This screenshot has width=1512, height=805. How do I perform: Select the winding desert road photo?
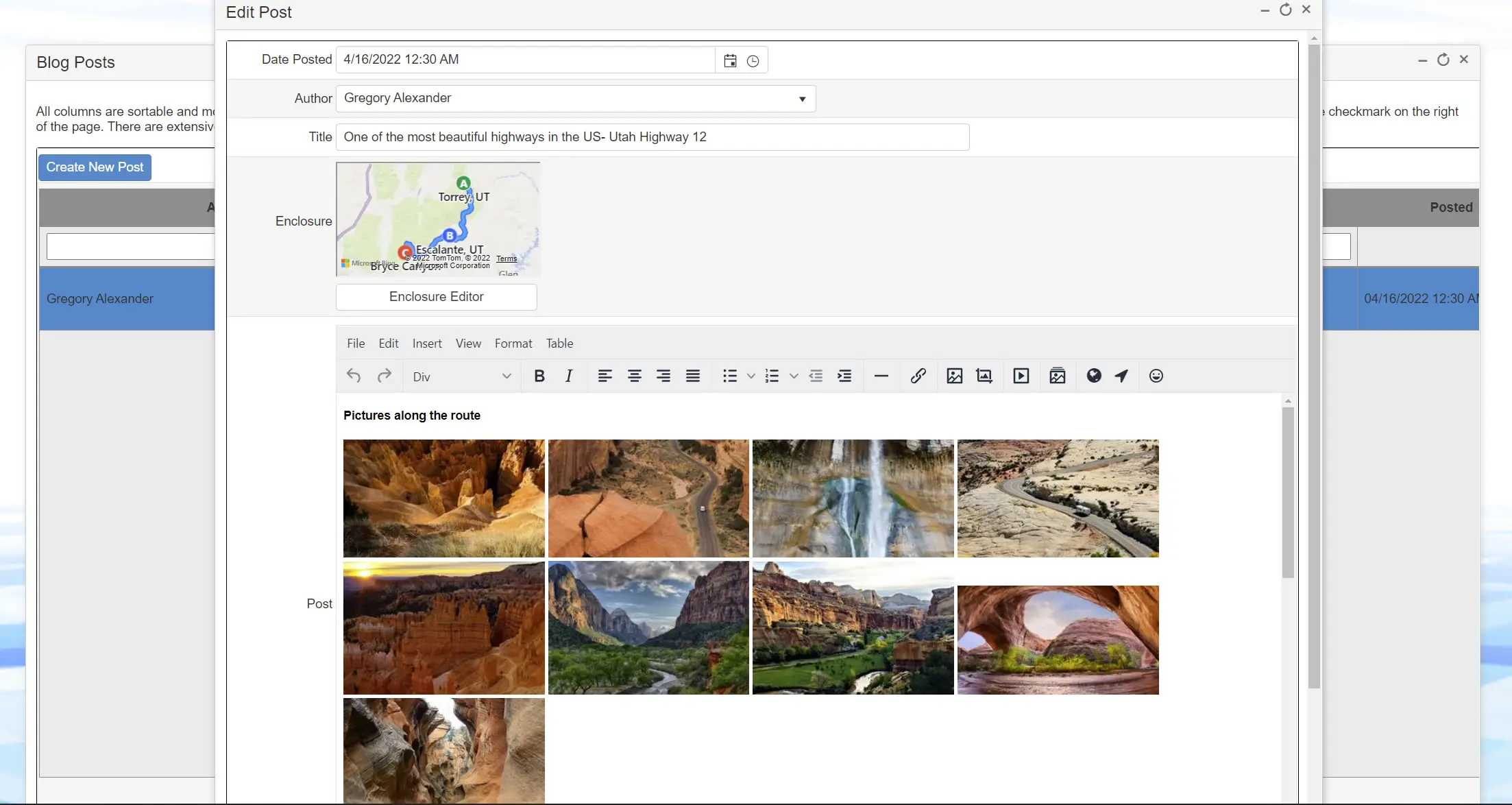point(1058,498)
